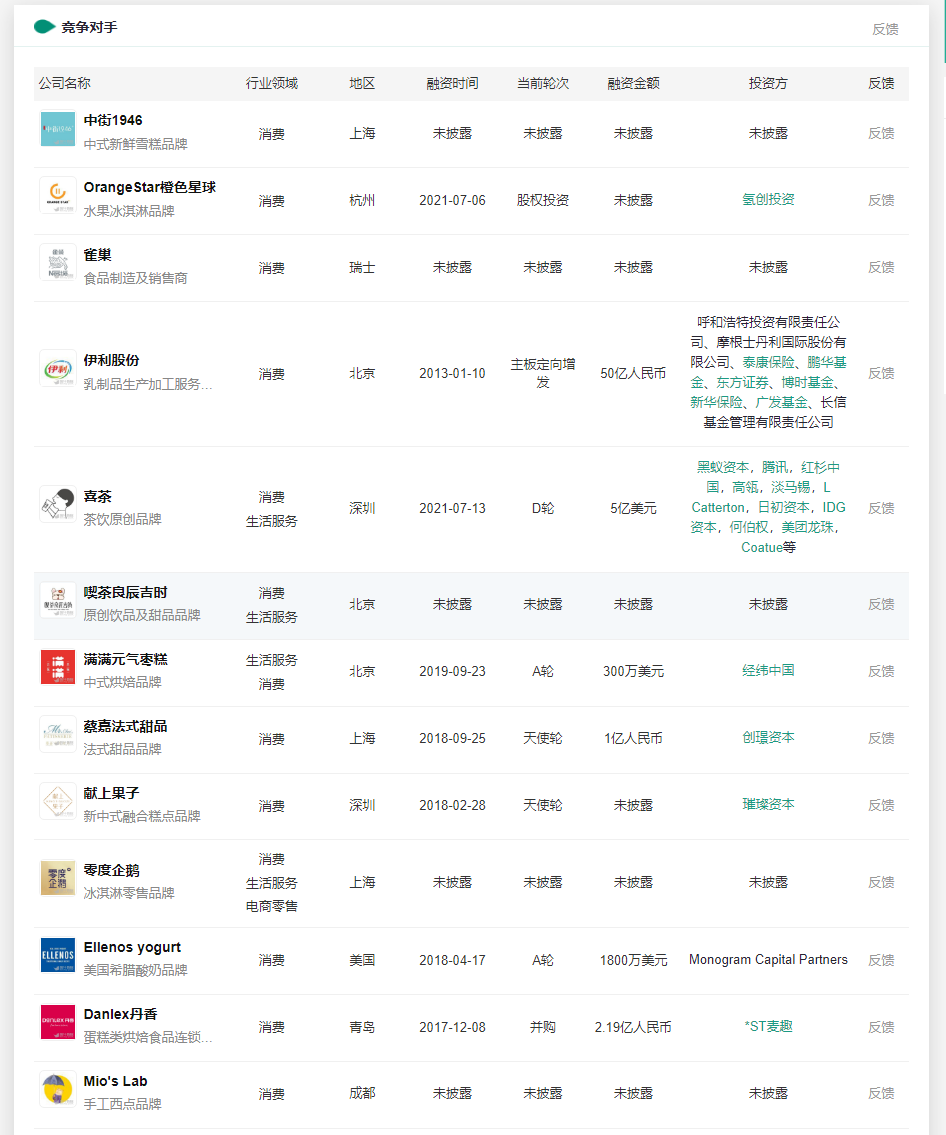946x1135 pixels.
Task: Click the 公司名称 column header
Action: pos(63,84)
